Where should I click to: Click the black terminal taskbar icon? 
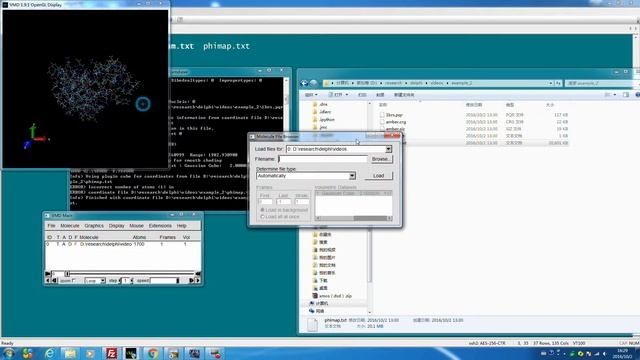tap(131, 353)
